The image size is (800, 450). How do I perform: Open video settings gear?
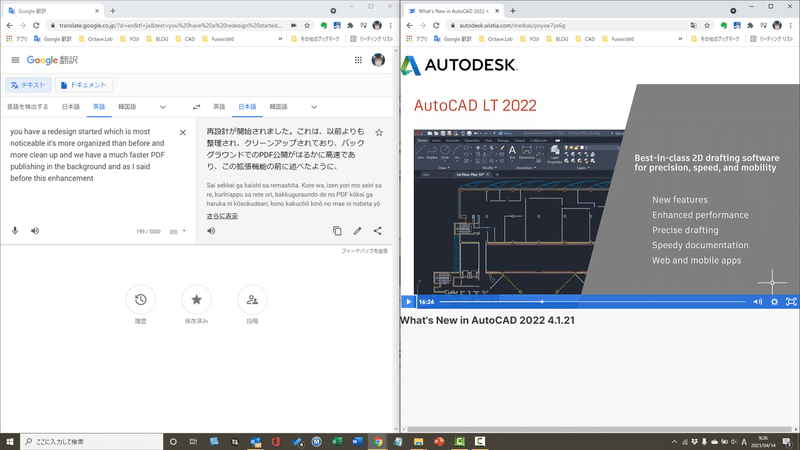[x=774, y=302]
